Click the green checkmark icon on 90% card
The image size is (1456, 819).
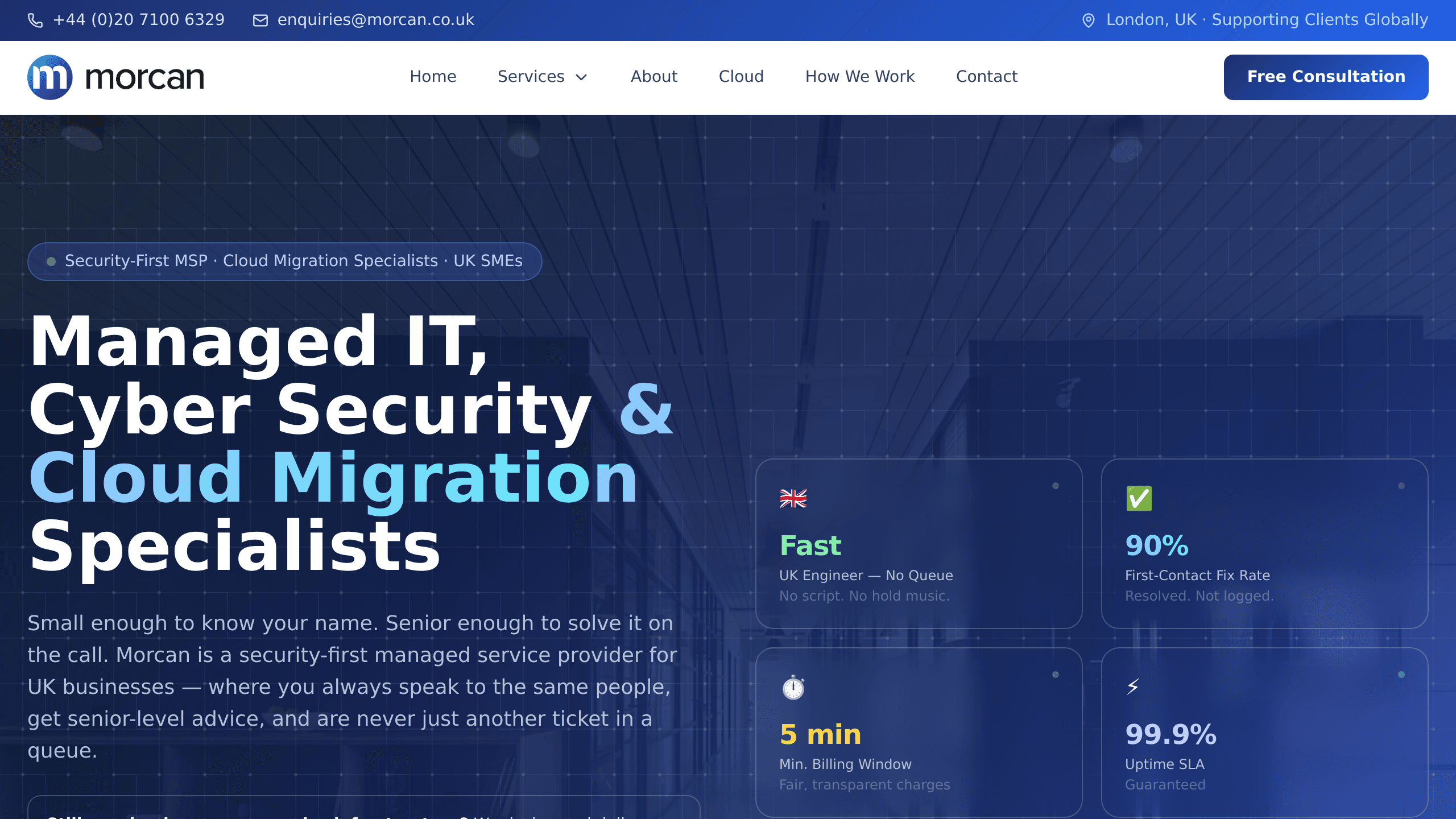point(1139,499)
